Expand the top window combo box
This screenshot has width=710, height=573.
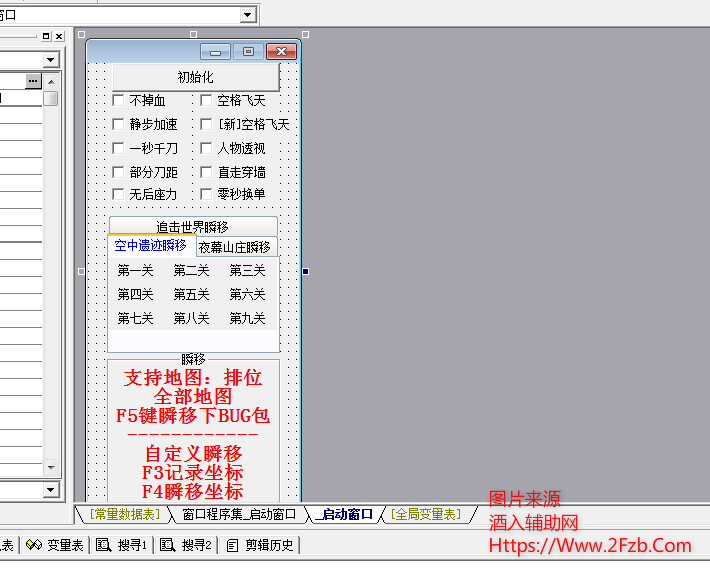(248, 15)
